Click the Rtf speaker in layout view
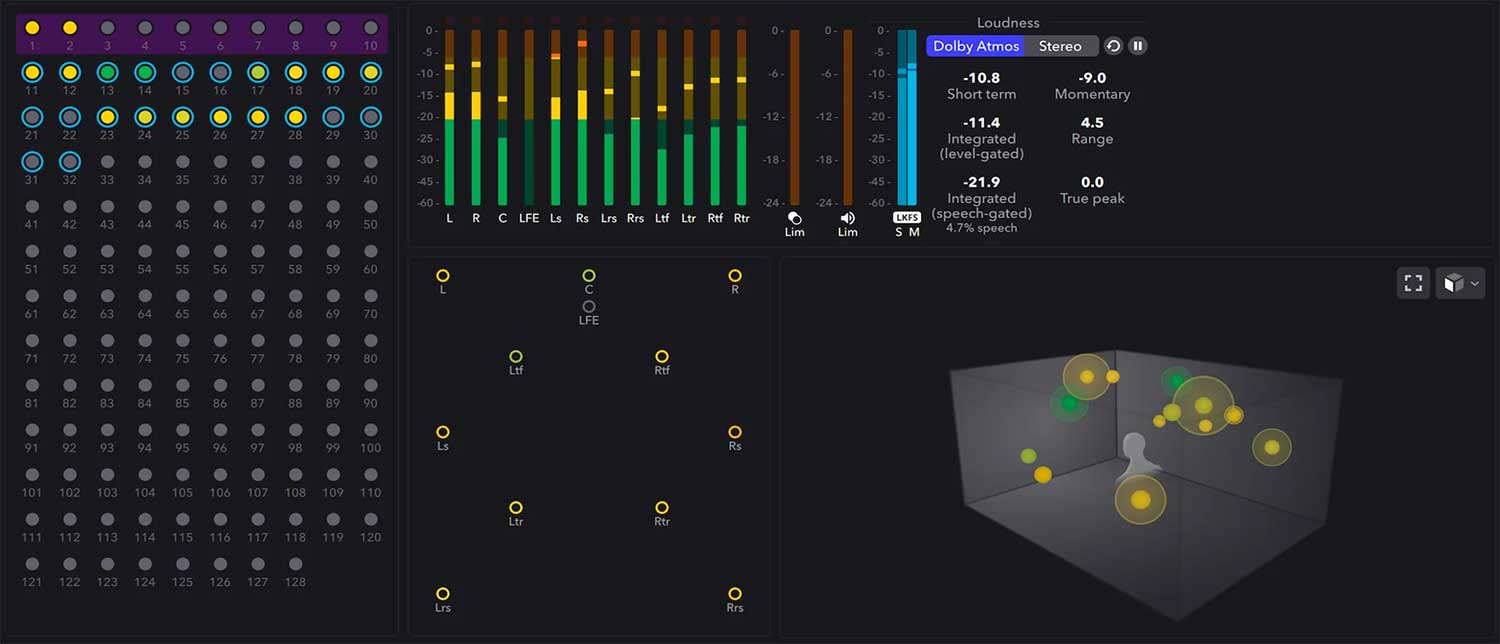Viewport: 1500px width, 644px height. (x=662, y=356)
